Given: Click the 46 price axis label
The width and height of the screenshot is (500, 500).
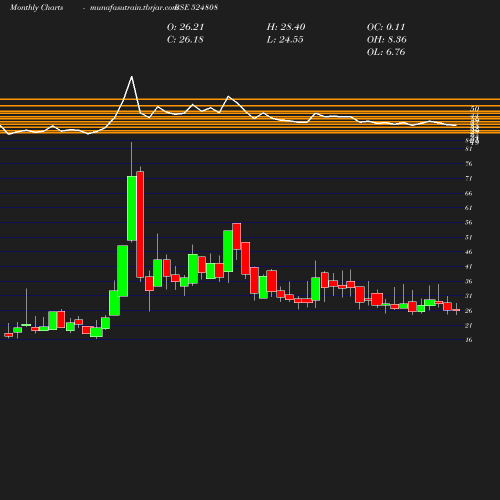Looking at the screenshot, I should click(469, 252).
